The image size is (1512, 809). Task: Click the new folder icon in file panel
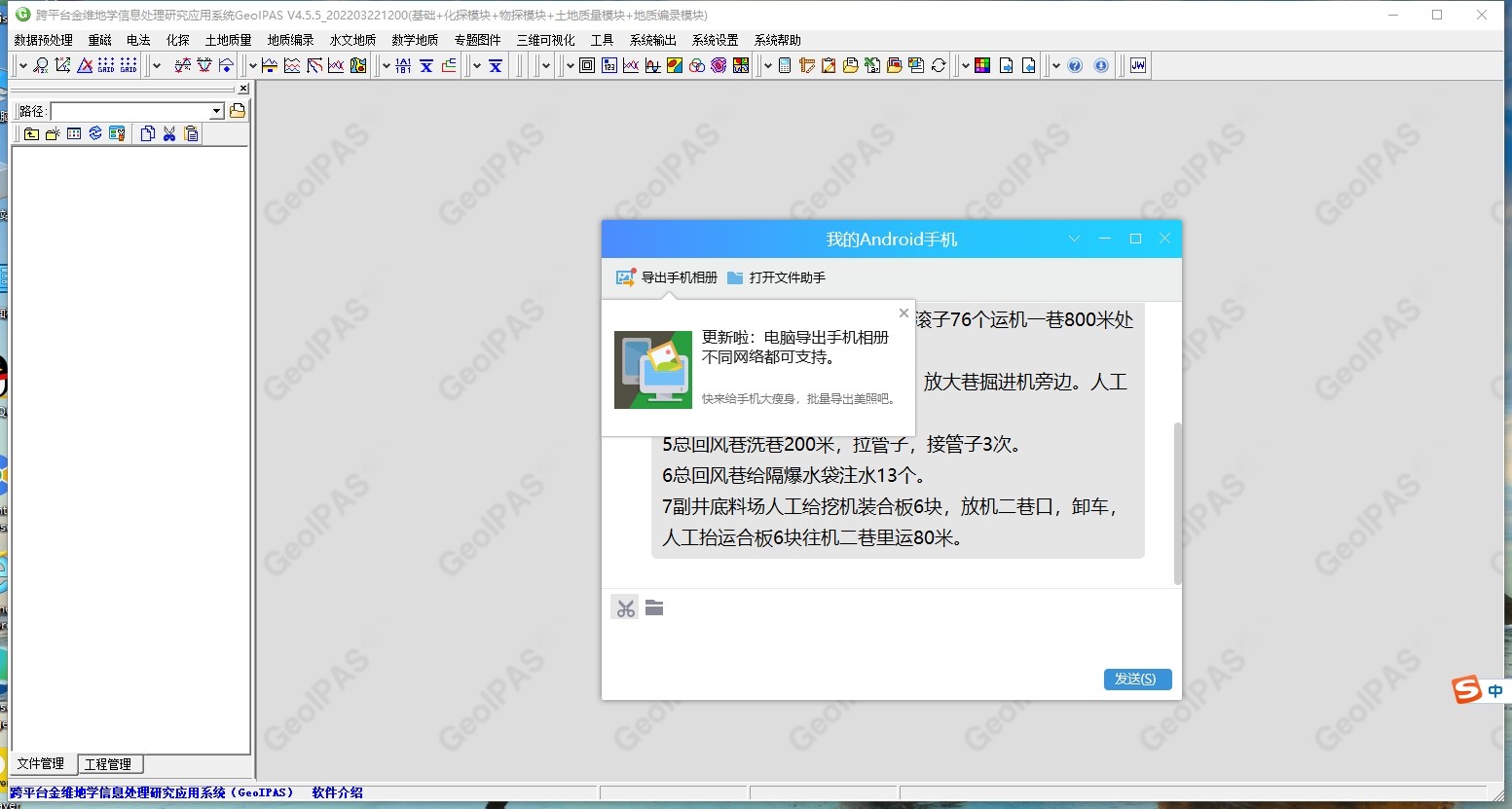[x=53, y=133]
